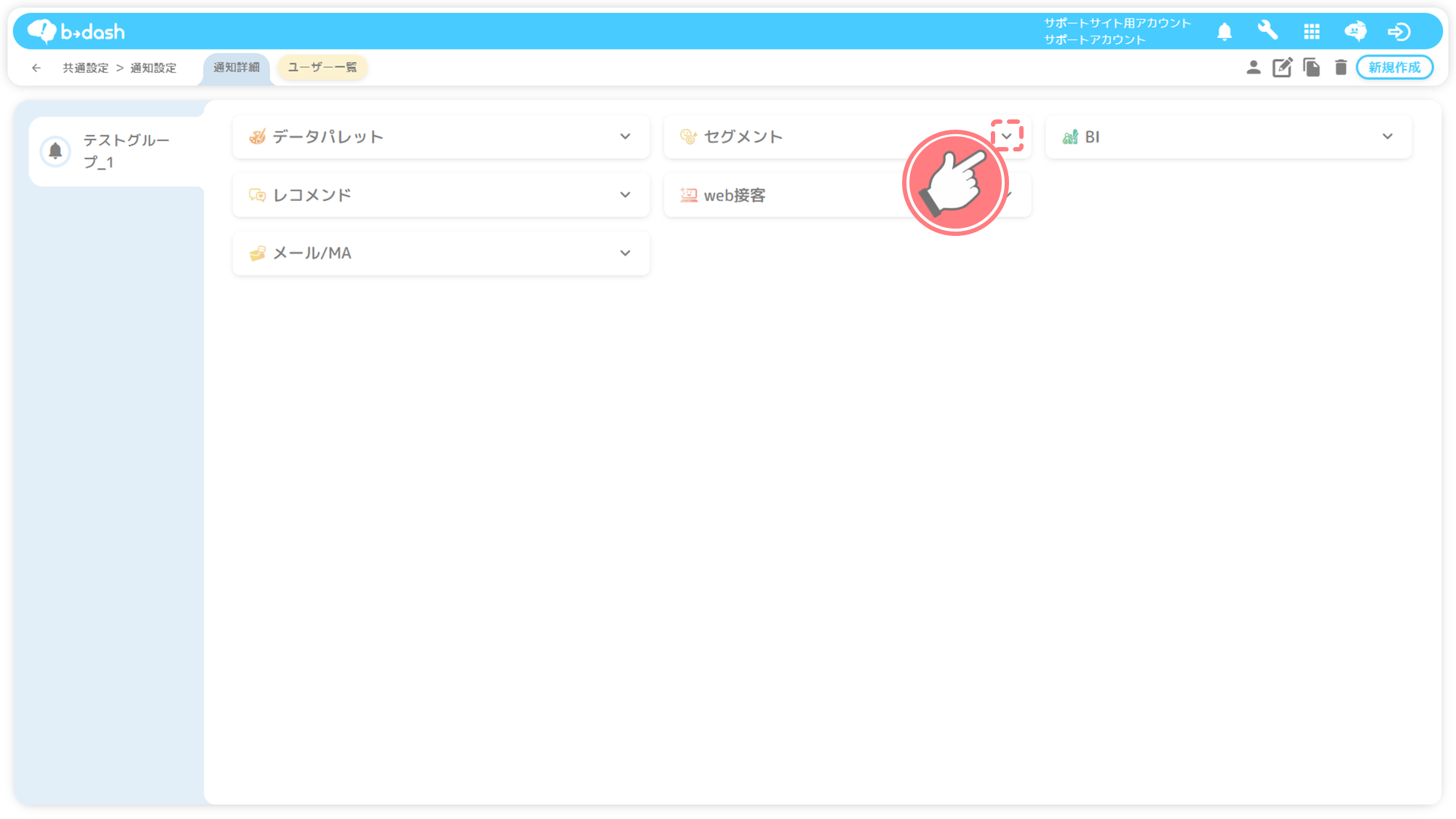Expand the BI panel
The width and height of the screenshot is (1456, 819).
tap(1387, 137)
